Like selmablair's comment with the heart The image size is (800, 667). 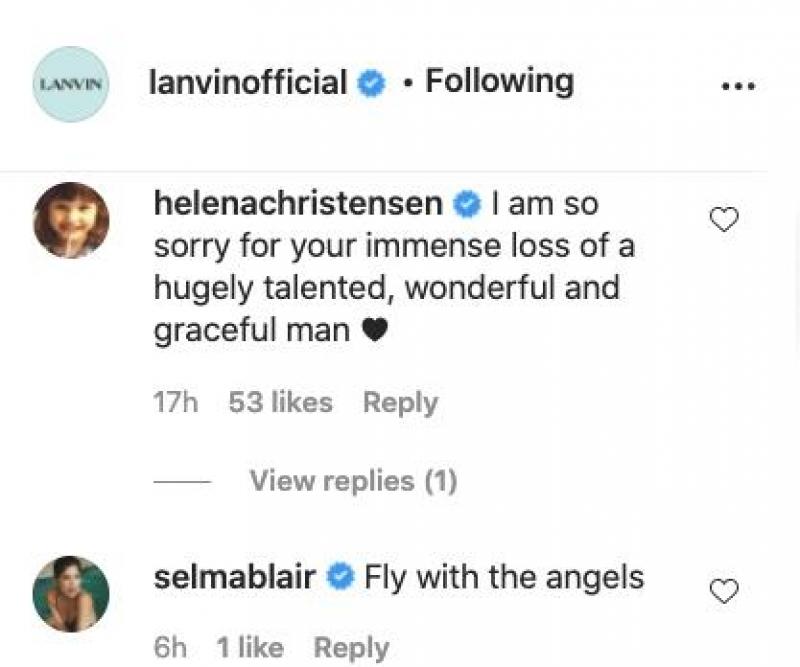(723, 592)
